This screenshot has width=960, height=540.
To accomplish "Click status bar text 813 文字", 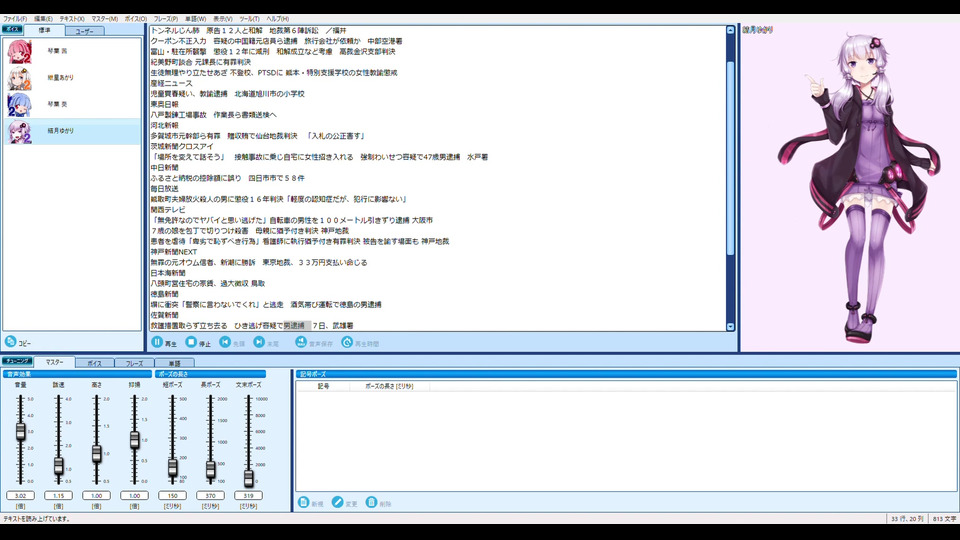I will (944, 519).
